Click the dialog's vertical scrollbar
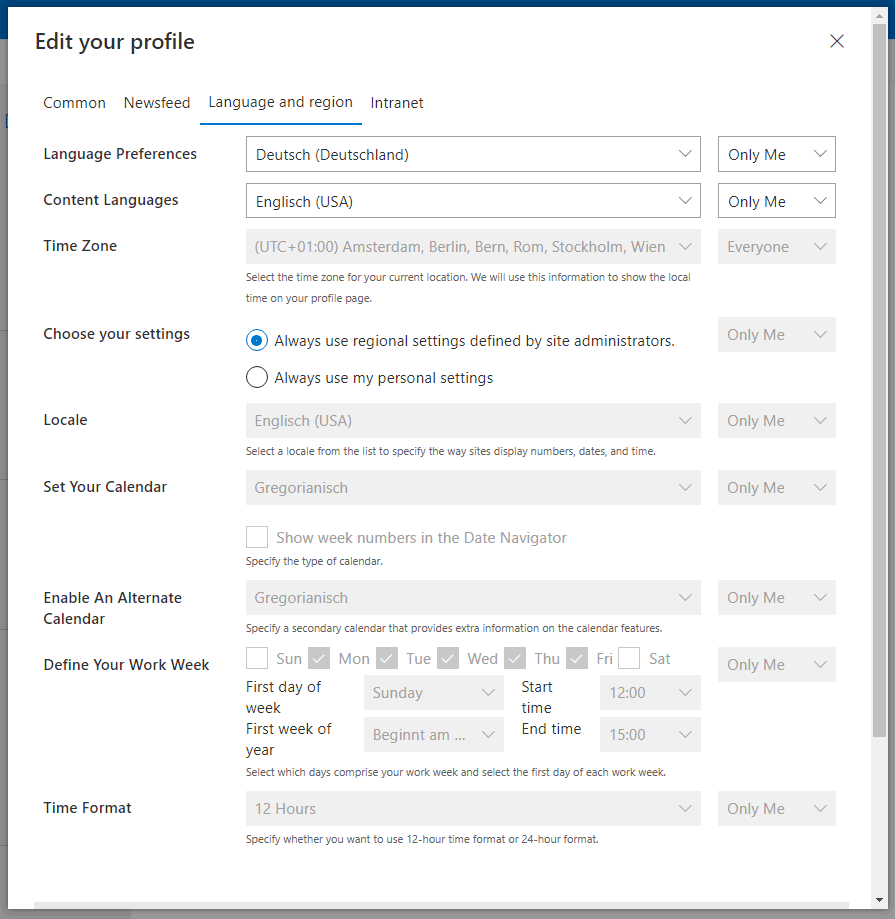The image size is (895, 919). click(879, 400)
